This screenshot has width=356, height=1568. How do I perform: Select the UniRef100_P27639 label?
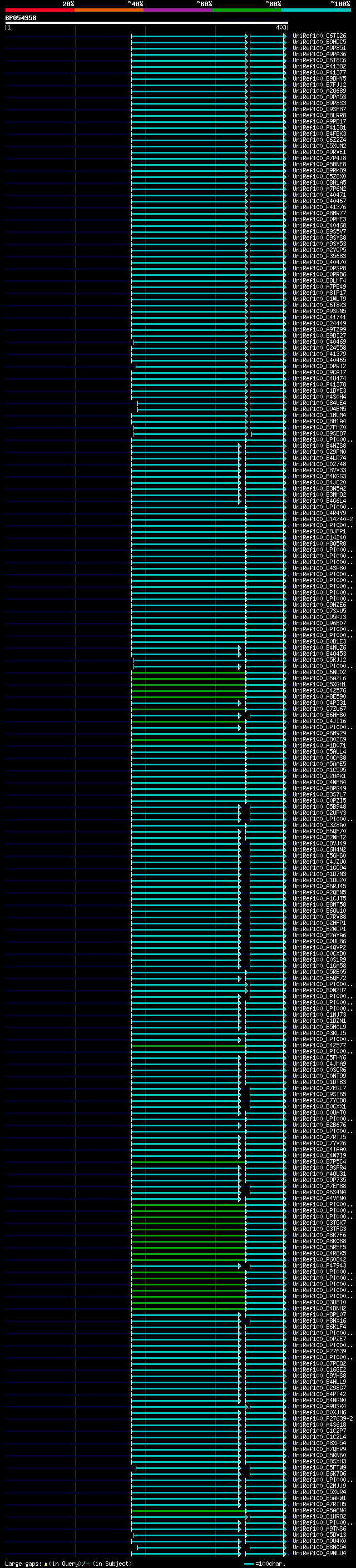click(319, 1351)
